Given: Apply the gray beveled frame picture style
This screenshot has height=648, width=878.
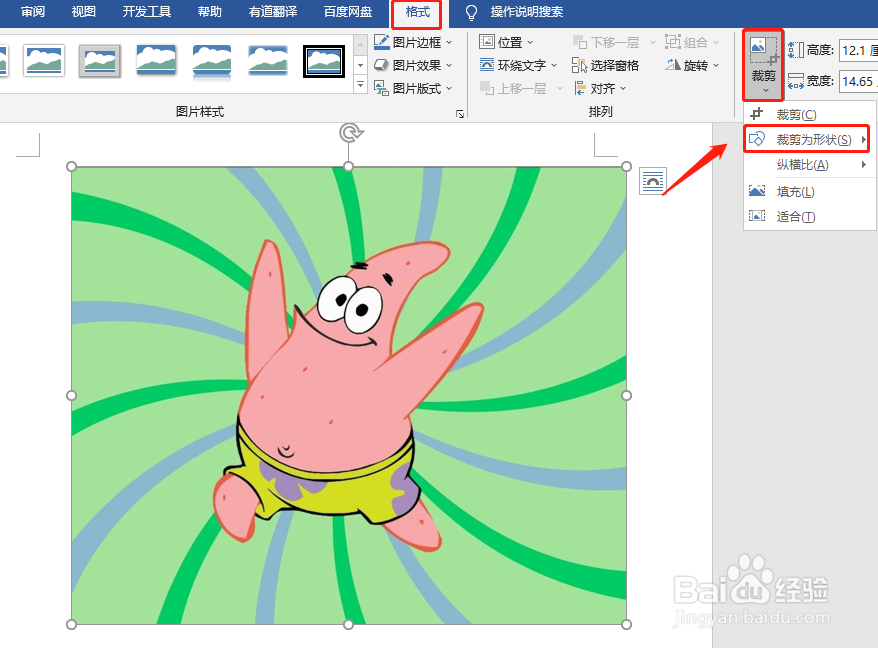Looking at the screenshot, I should coord(100,60).
